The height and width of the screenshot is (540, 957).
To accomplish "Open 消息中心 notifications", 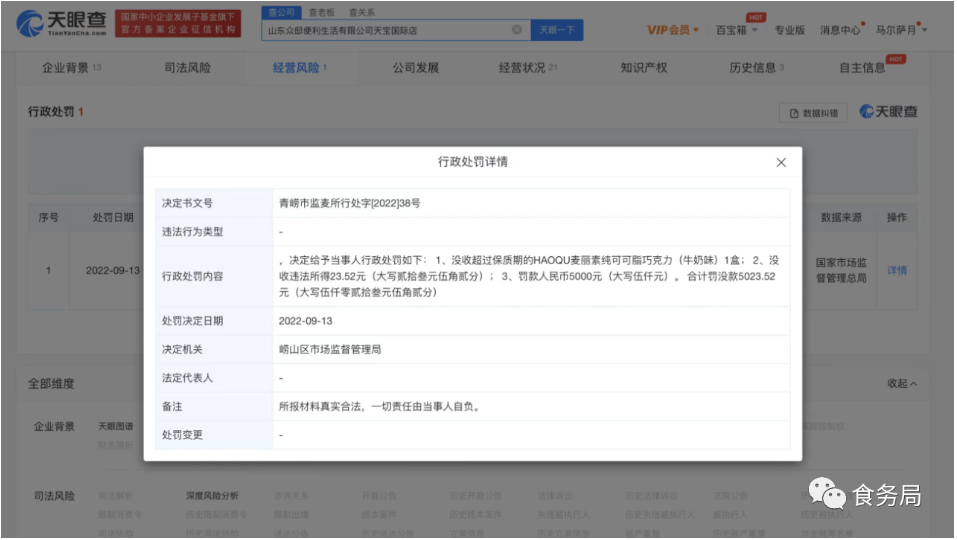I will pos(840,30).
